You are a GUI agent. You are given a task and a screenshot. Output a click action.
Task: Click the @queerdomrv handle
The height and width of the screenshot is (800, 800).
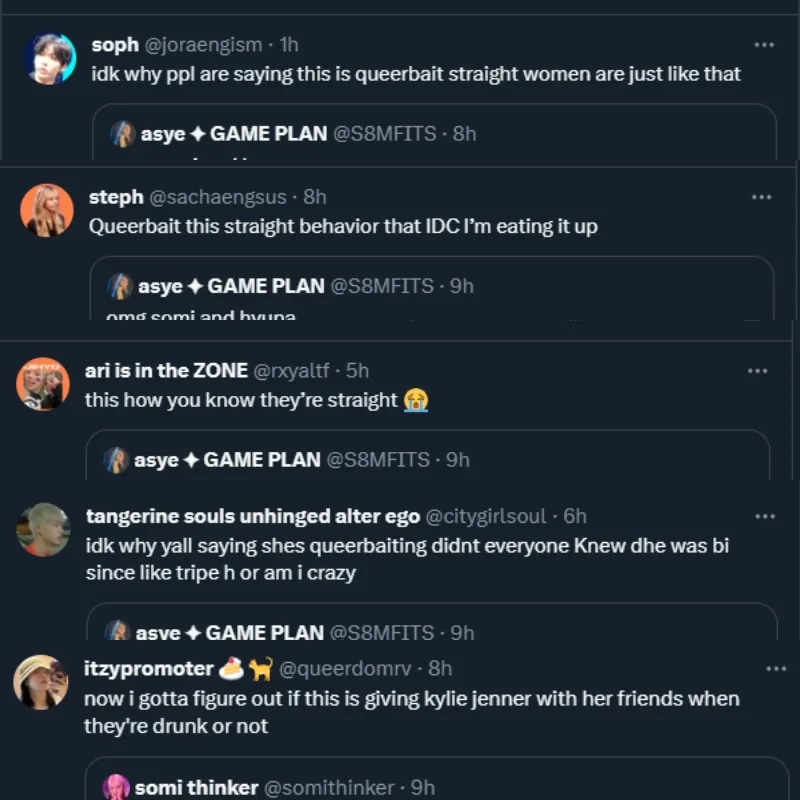tap(349, 668)
